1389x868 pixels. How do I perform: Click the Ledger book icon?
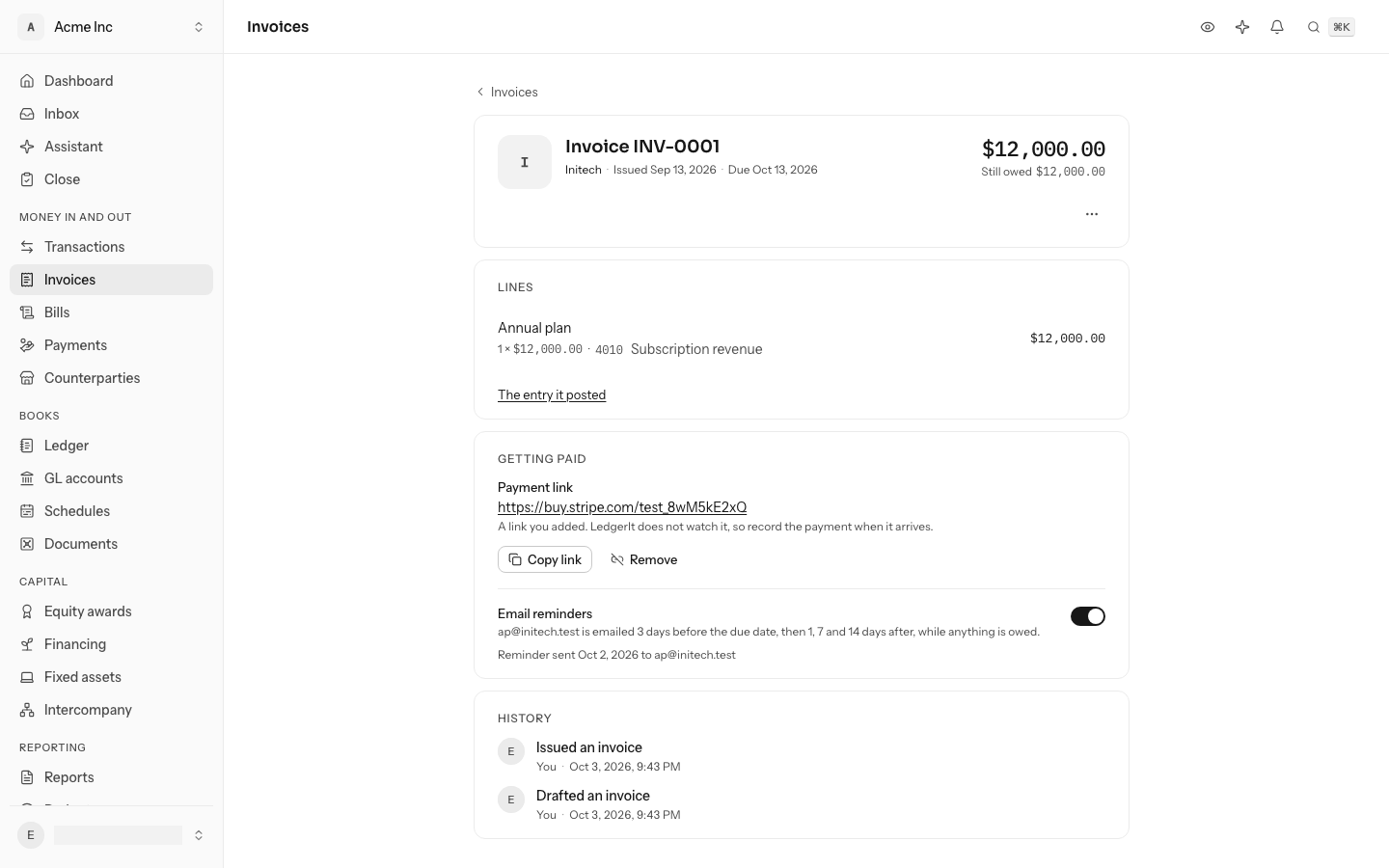pyautogui.click(x=27, y=446)
